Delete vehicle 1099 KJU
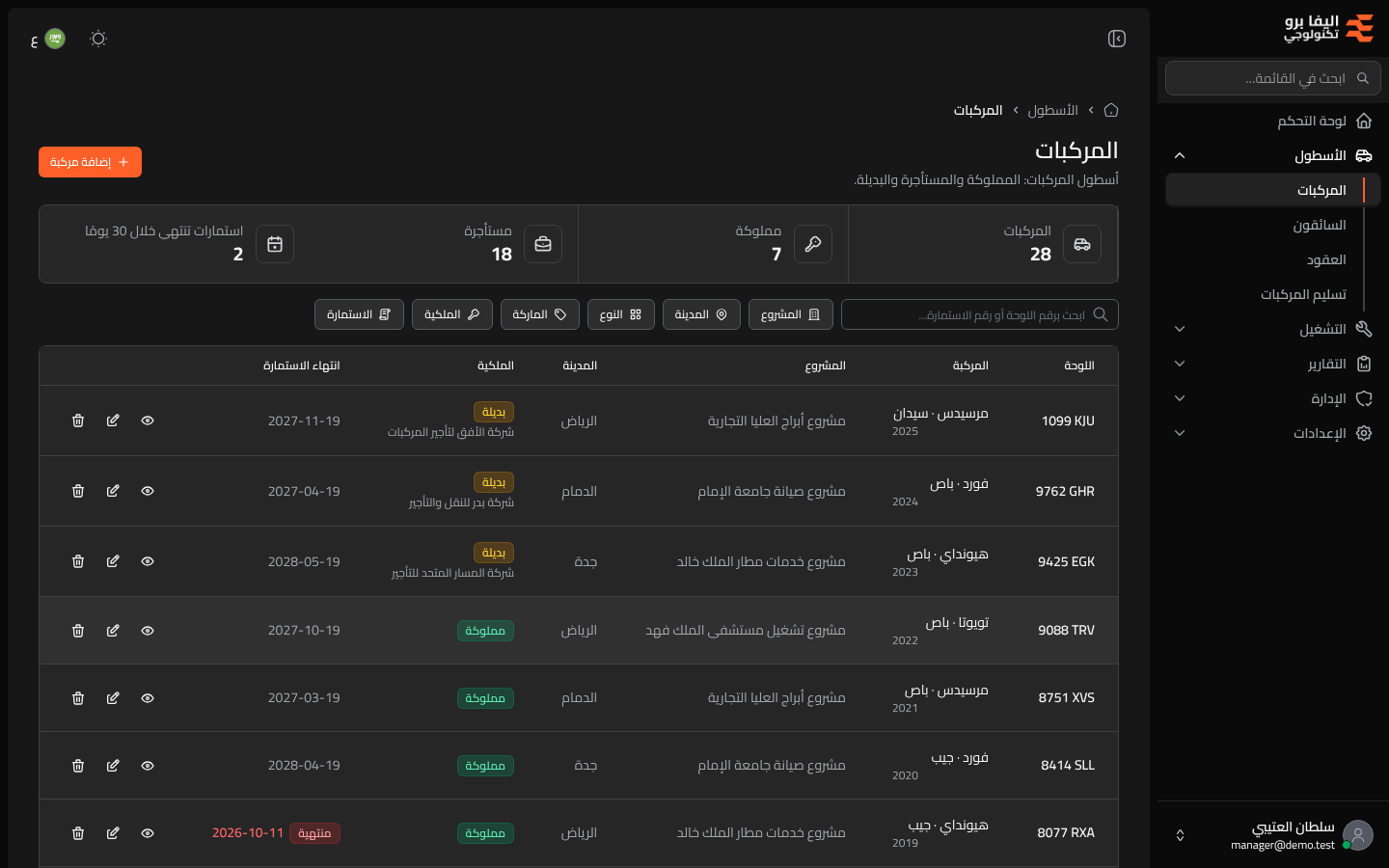 pyautogui.click(x=78, y=420)
